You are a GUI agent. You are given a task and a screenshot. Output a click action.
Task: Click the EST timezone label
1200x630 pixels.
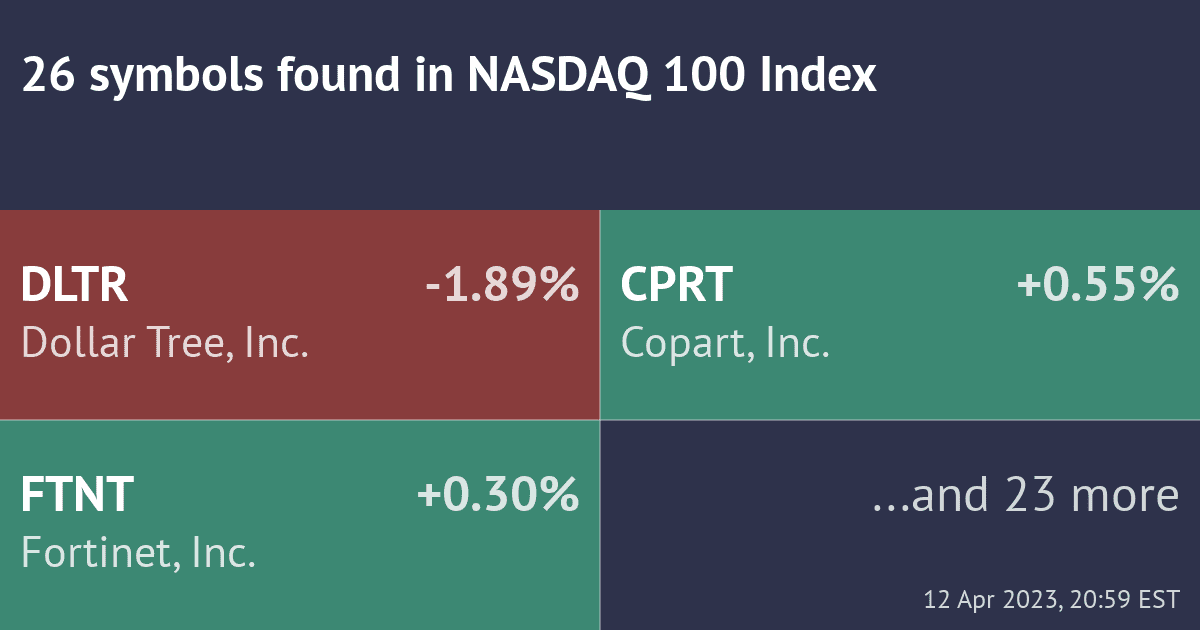point(1160,600)
